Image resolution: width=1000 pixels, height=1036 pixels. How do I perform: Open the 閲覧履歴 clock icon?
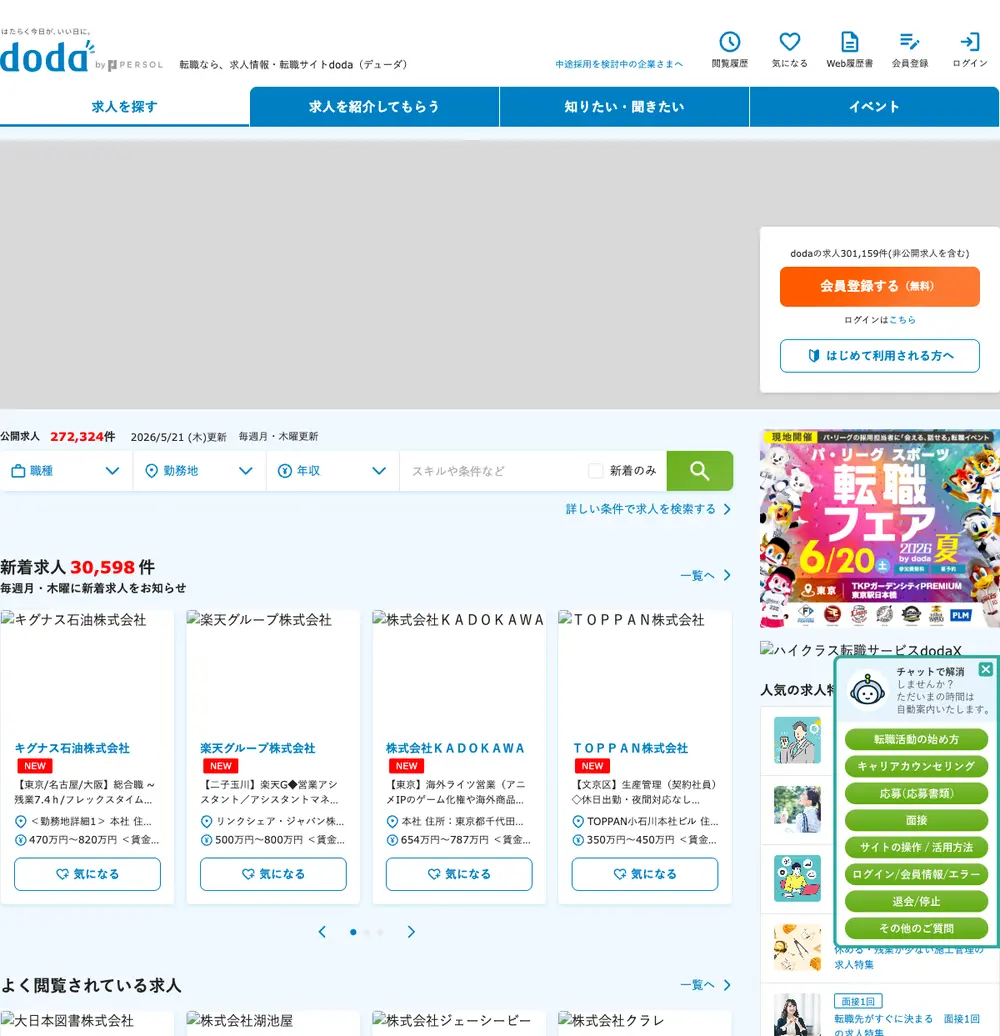tap(729, 42)
